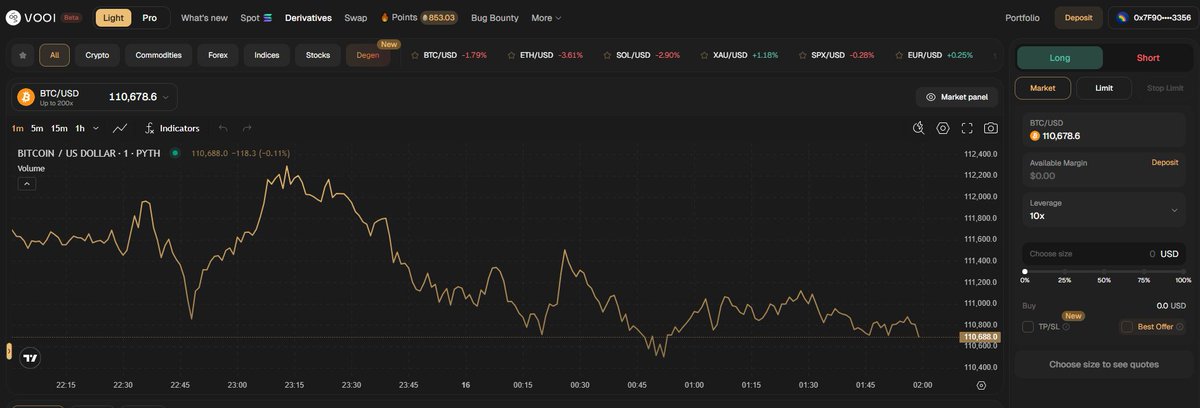Open the BTC/USD pair selector
The width and height of the screenshot is (1200, 408).
coord(95,97)
